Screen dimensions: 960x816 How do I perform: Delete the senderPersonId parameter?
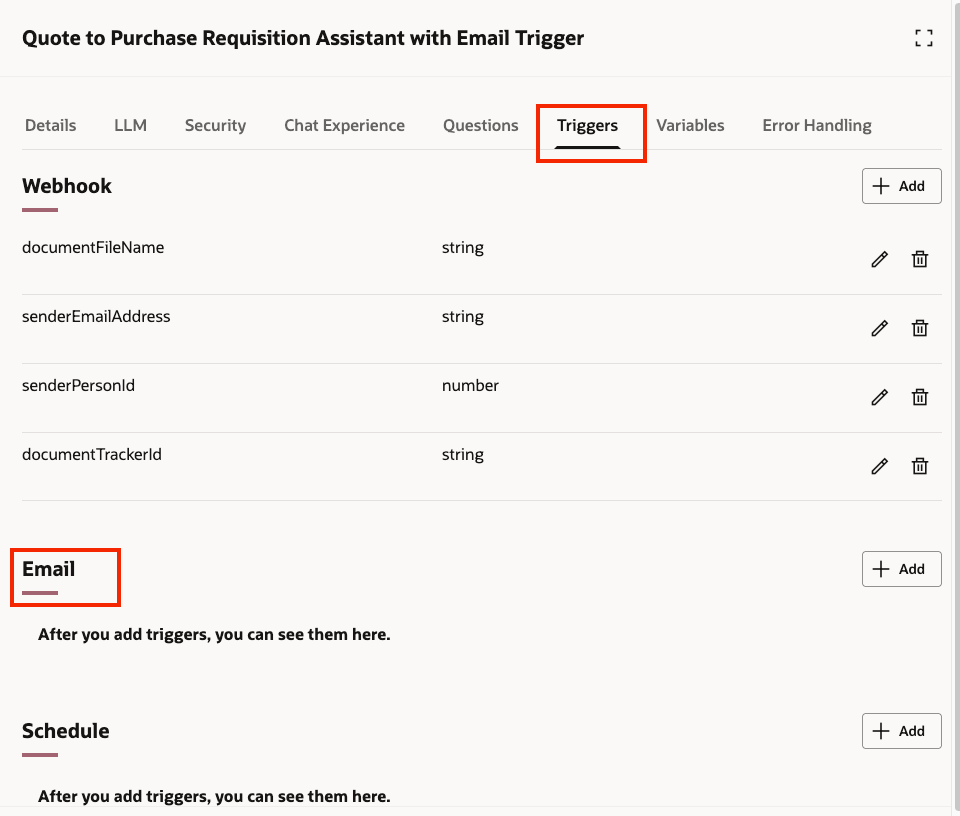coord(920,397)
